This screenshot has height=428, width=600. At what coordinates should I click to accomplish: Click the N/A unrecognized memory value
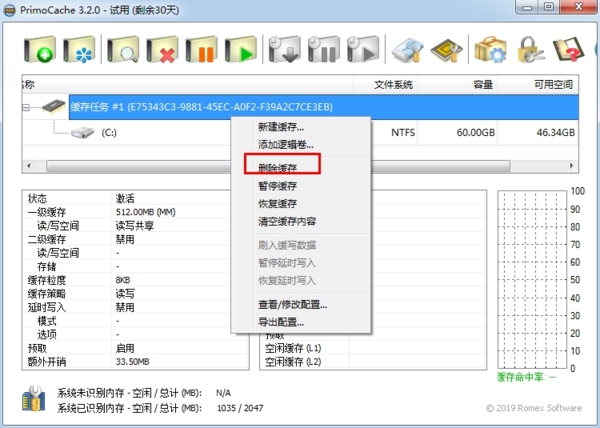223,393
